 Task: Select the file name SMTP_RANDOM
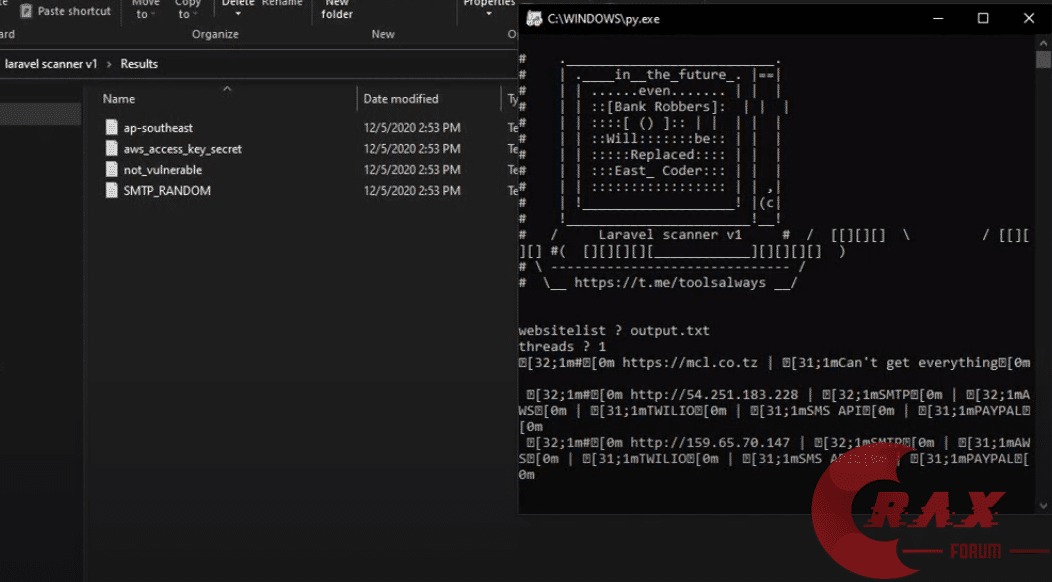click(167, 191)
